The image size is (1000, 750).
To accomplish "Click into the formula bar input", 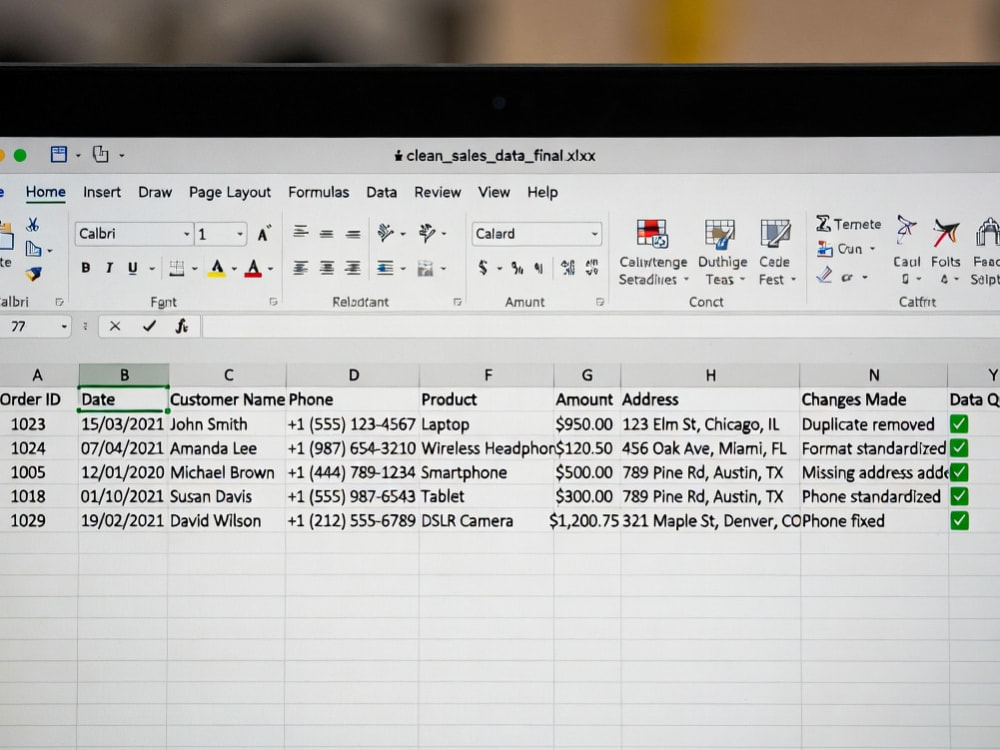I will (x=601, y=327).
